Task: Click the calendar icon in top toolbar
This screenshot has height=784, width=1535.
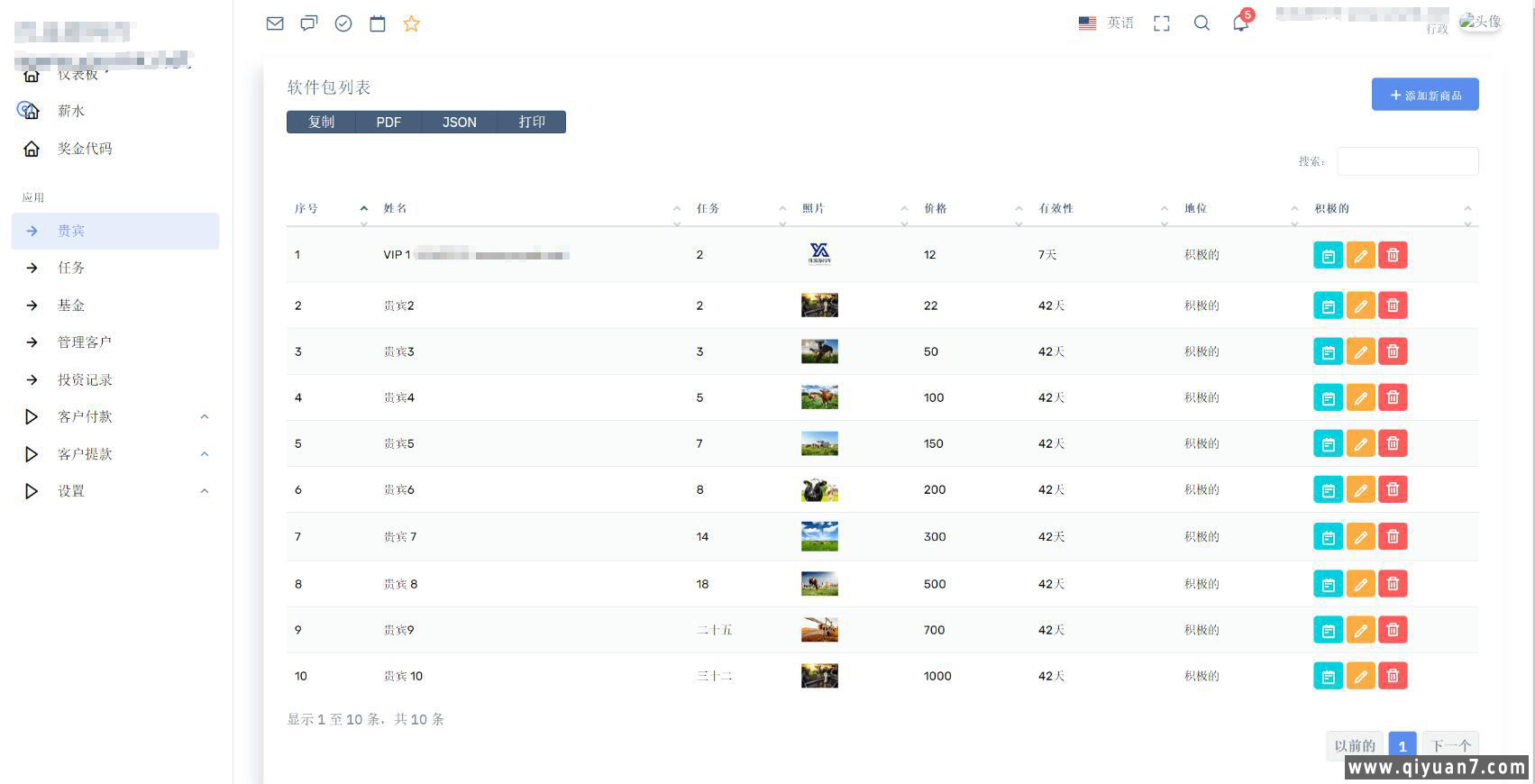Action: (x=378, y=23)
